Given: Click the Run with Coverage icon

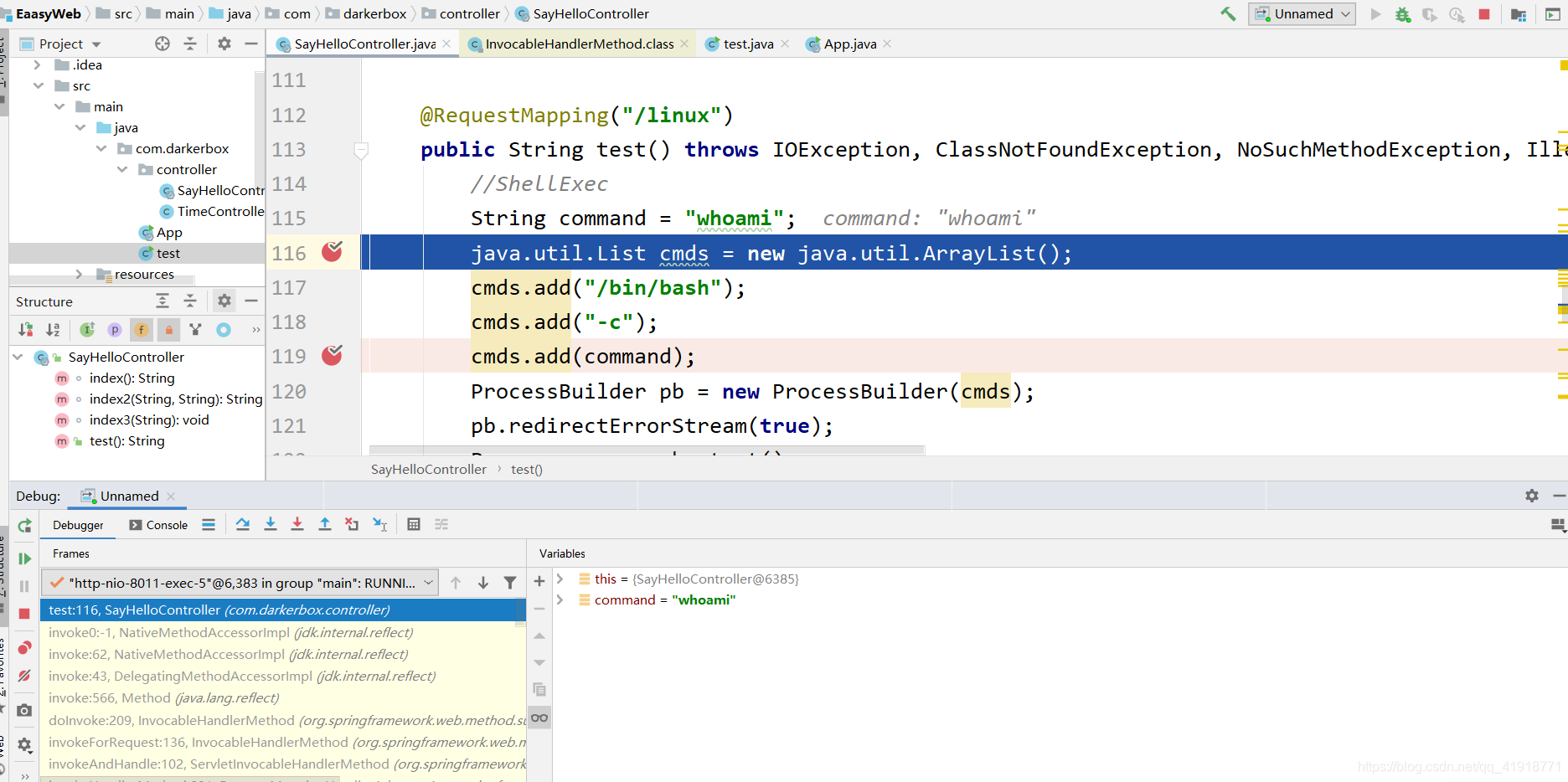Looking at the screenshot, I should click(1430, 13).
